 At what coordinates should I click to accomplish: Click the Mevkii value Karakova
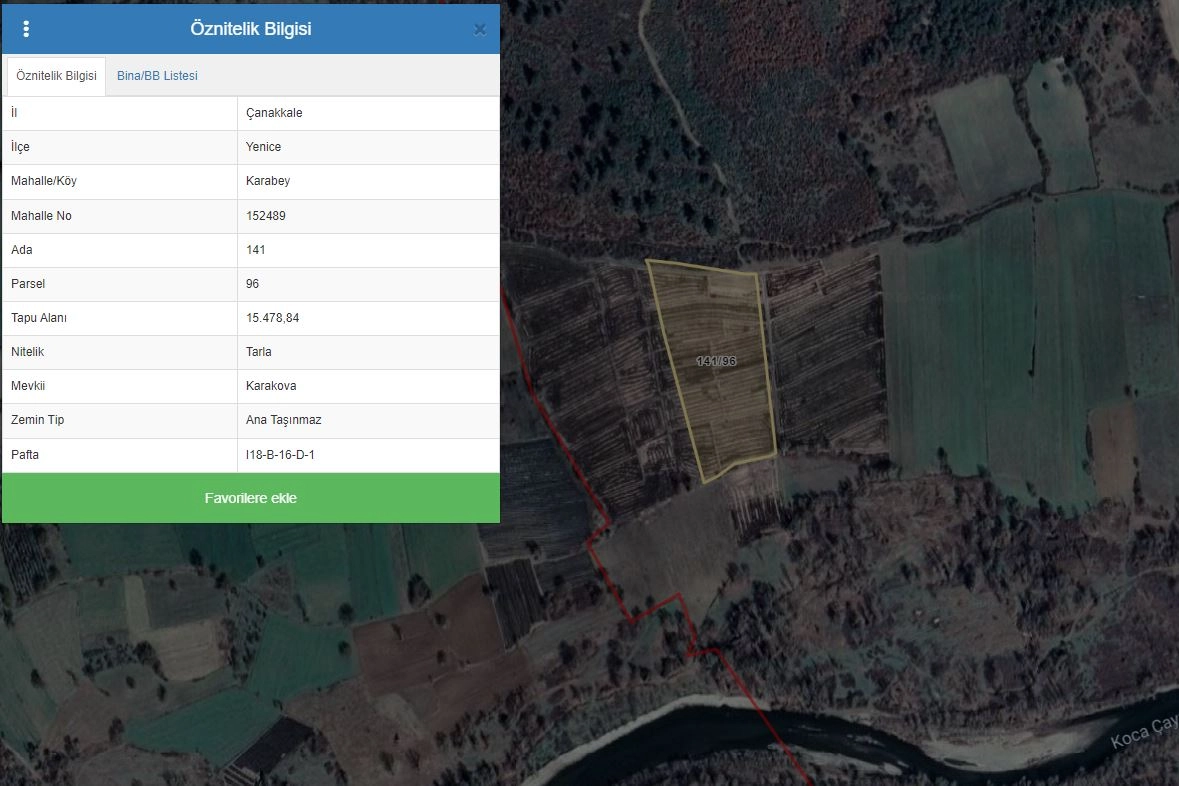point(271,386)
